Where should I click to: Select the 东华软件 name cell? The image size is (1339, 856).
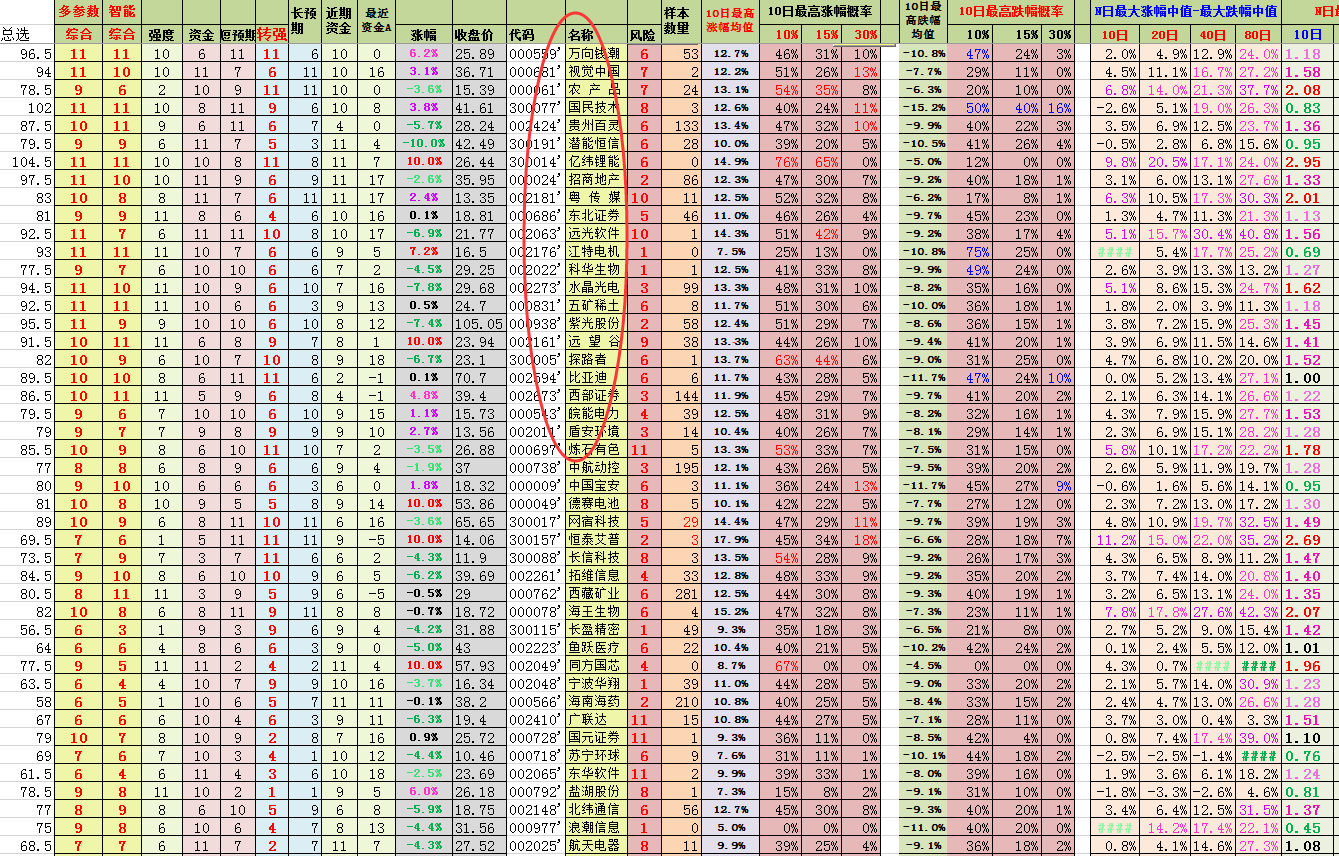click(596, 773)
